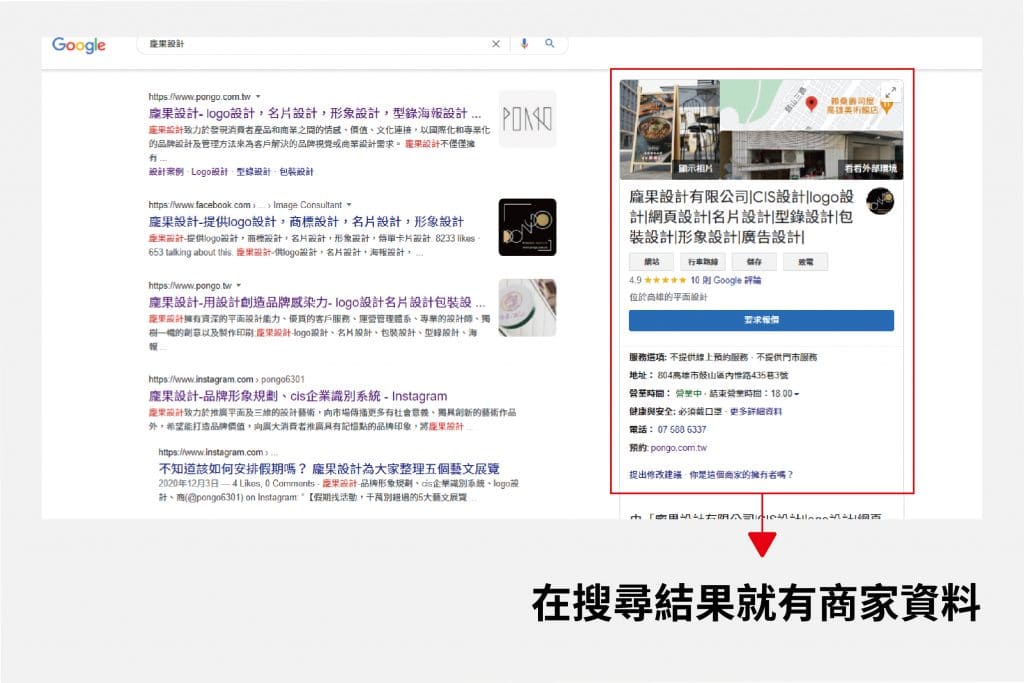Open the pongo.com.tw reservation link
Image resolution: width=1024 pixels, height=683 pixels.
(x=679, y=447)
